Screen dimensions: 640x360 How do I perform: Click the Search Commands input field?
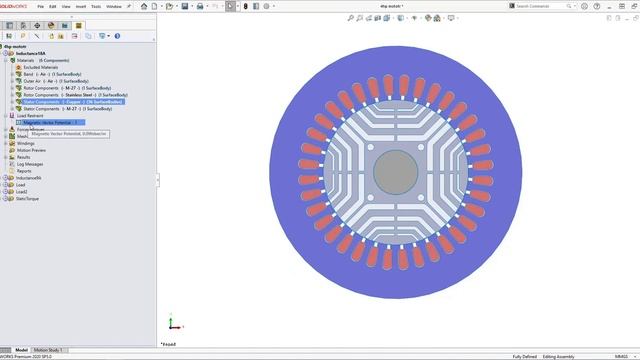pyautogui.click(x=541, y=6)
